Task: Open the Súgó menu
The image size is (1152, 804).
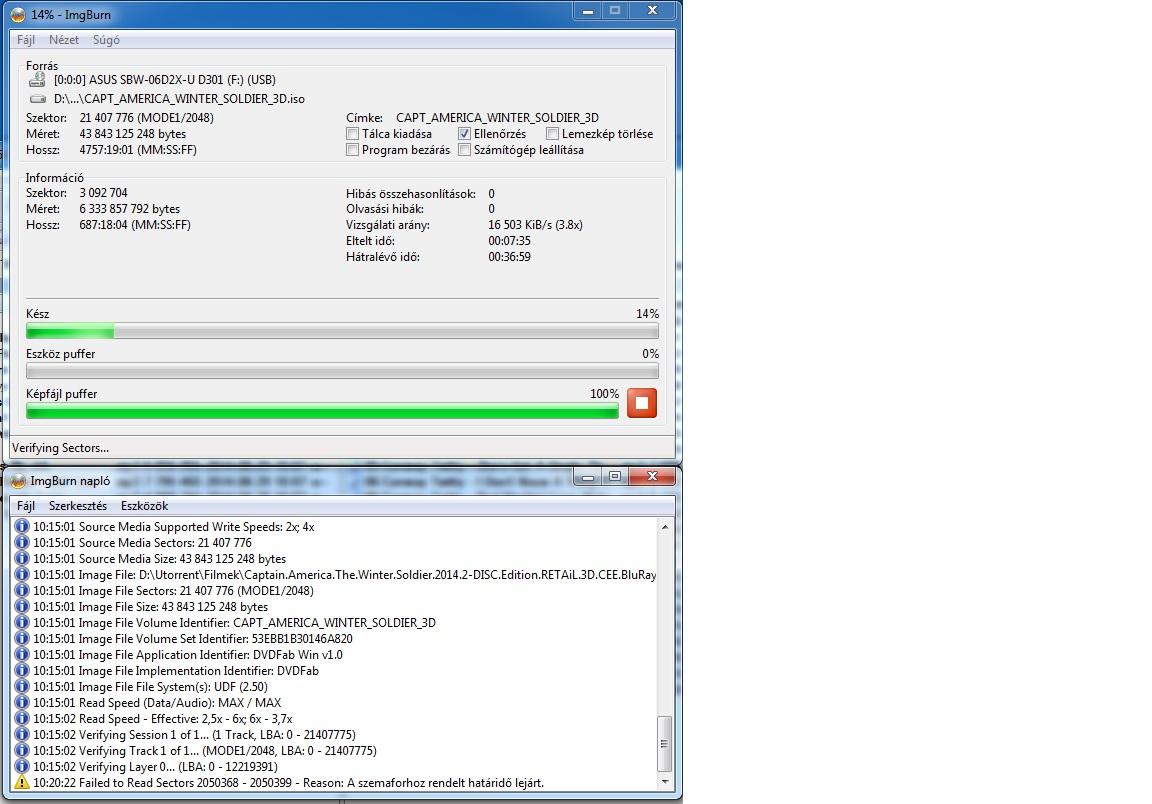Action: pos(106,40)
